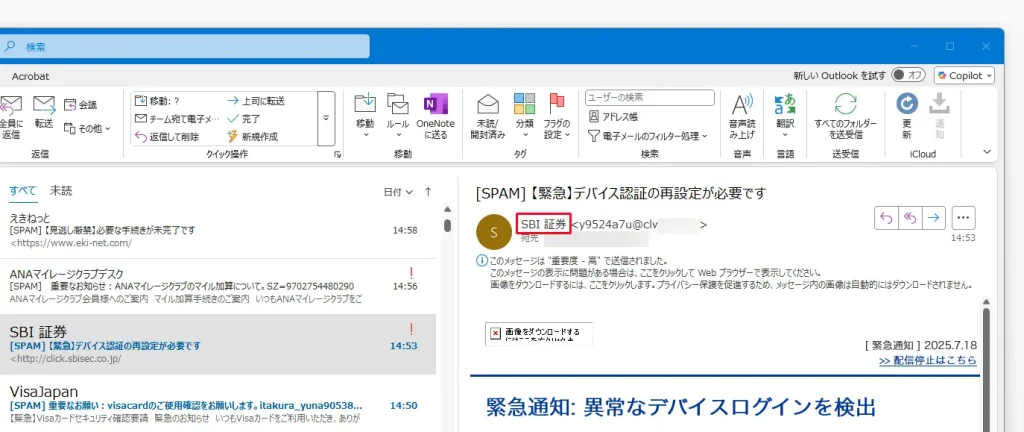Open the ANAマイレージクラブデスク email
The image size is (1024, 432).
218,286
